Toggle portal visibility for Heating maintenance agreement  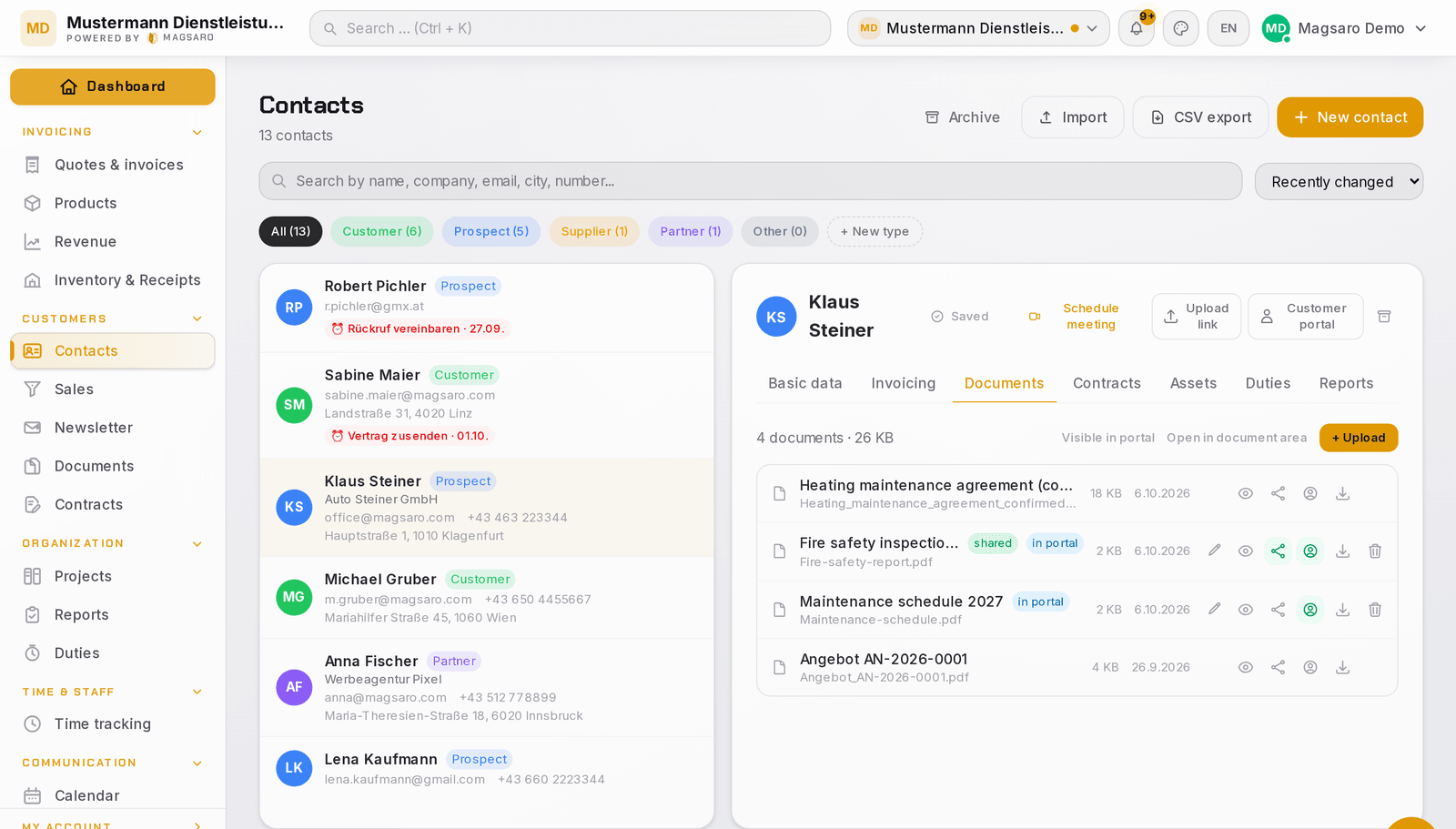(x=1310, y=493)
